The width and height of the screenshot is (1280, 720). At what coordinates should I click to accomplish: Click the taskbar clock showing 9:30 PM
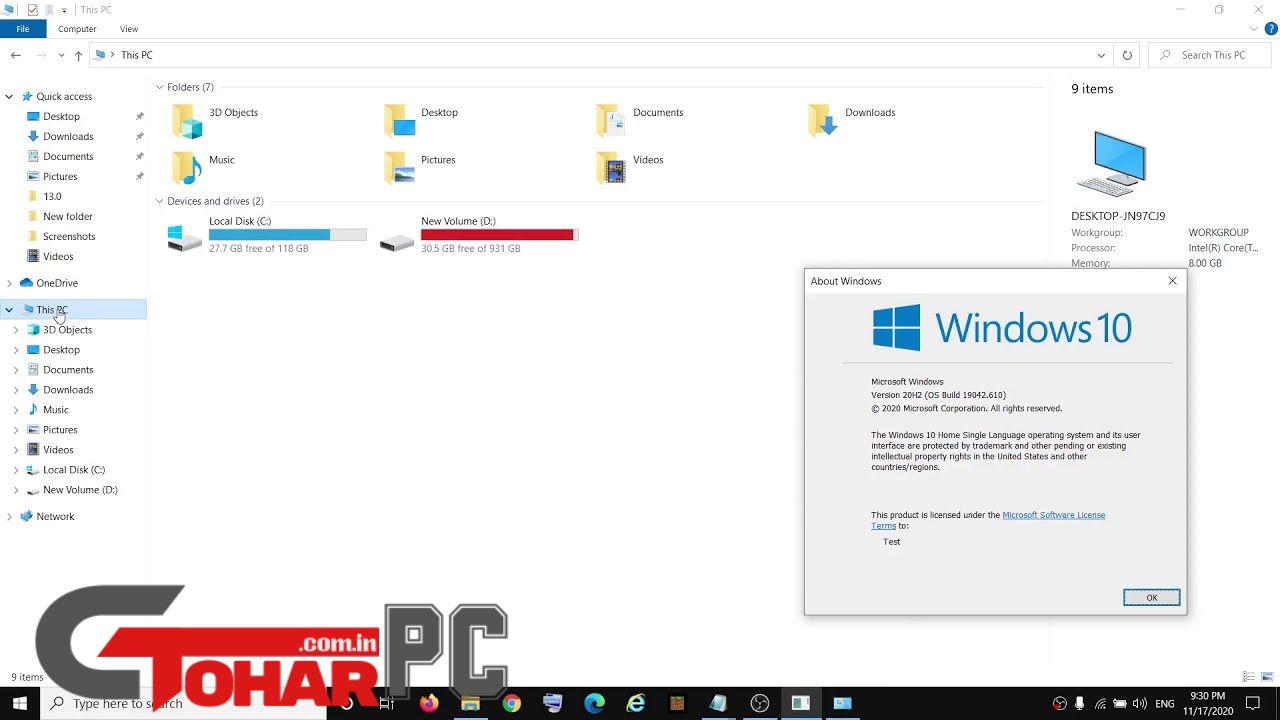(1207, 704)
